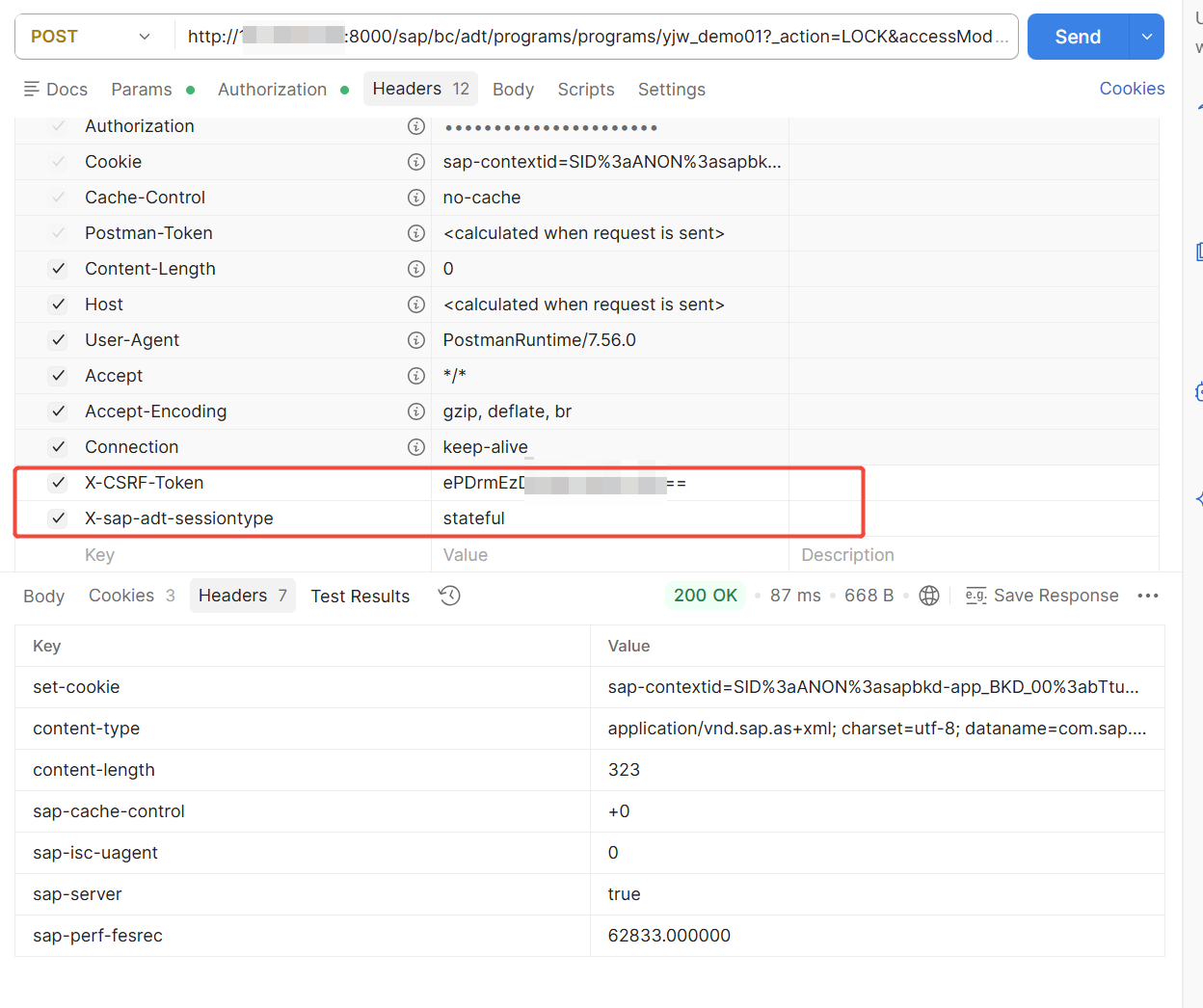This screenshot has height=1008, width=1203.
Task: Click the keep-alive value cell
Action: point(609,447)
